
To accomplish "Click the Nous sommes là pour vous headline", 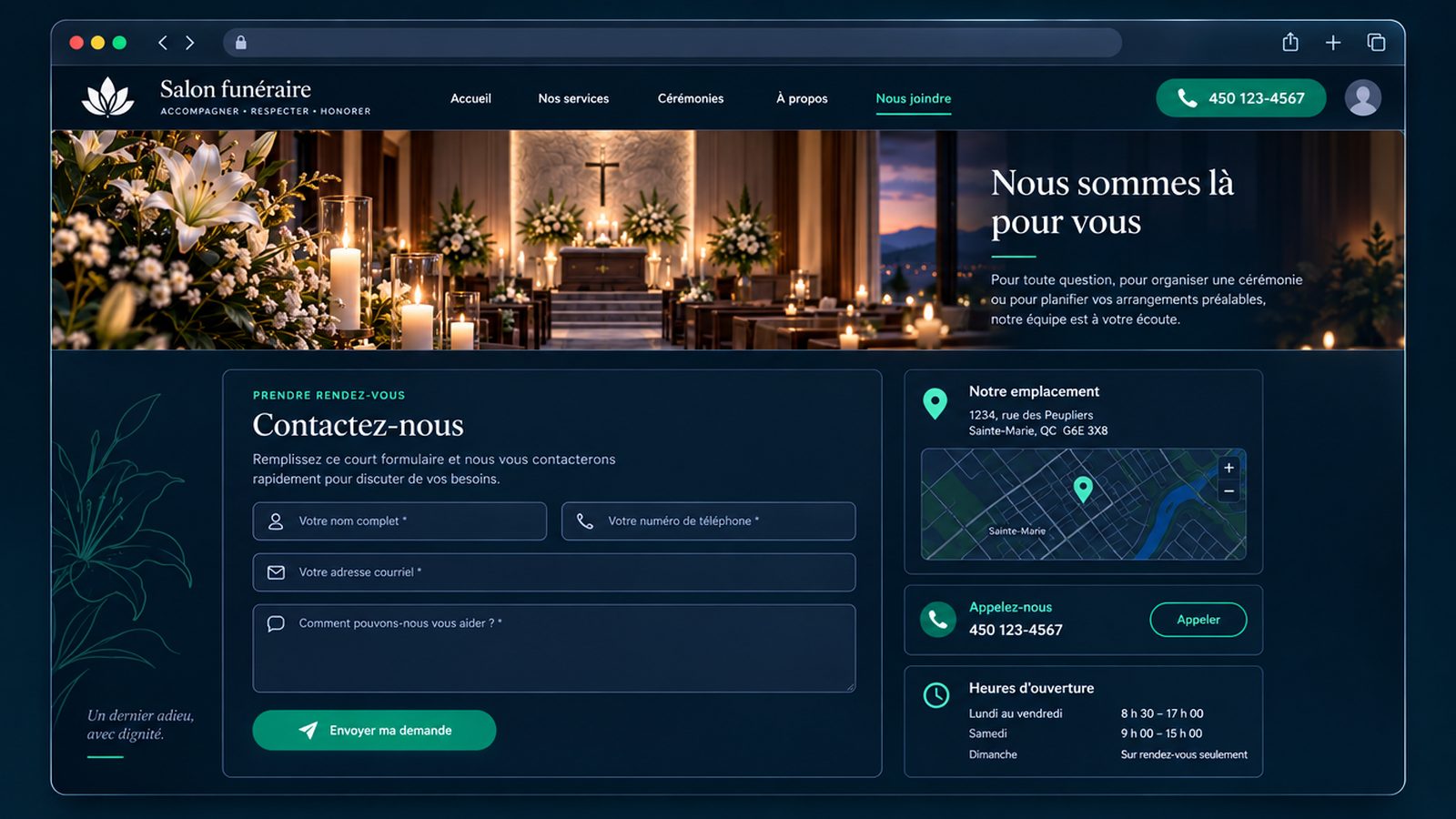I will tap(1112, 202).
